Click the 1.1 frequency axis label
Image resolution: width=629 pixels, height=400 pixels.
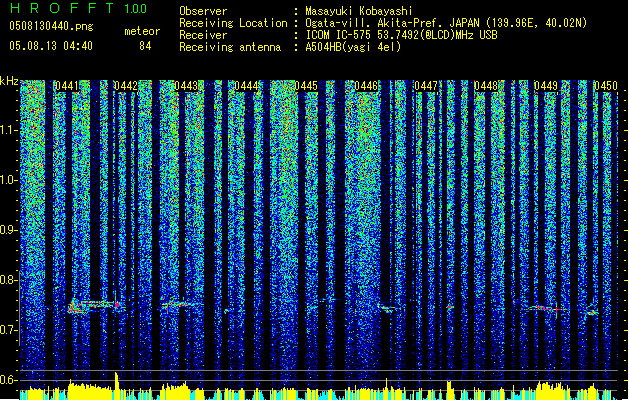coord(9,130)
